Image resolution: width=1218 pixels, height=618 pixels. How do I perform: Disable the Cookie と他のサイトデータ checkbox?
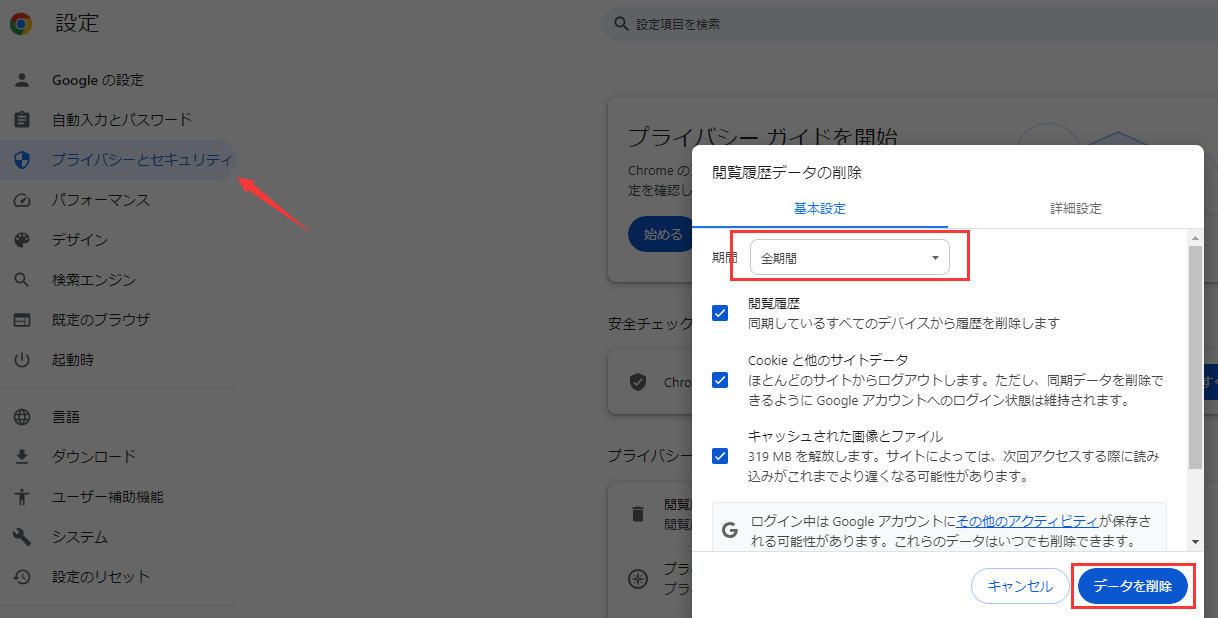coord(720,380)
